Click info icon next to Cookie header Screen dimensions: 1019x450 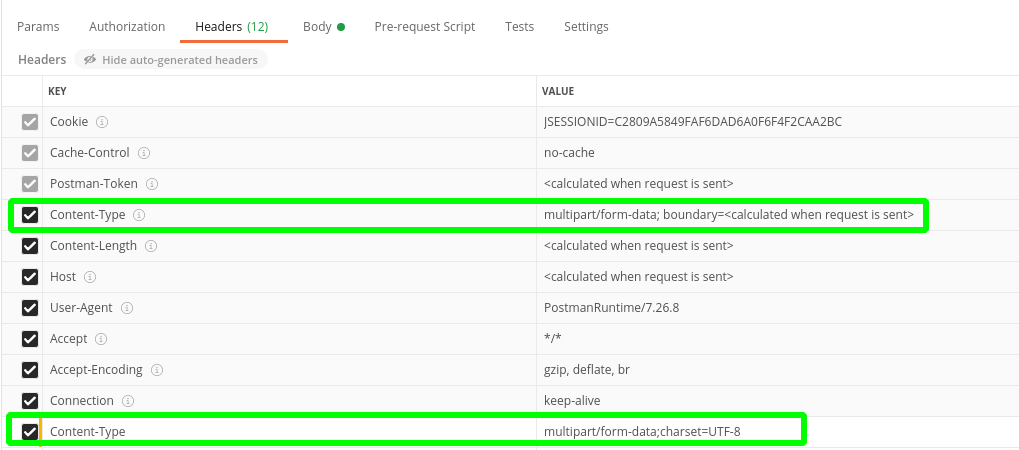[102, 122]
